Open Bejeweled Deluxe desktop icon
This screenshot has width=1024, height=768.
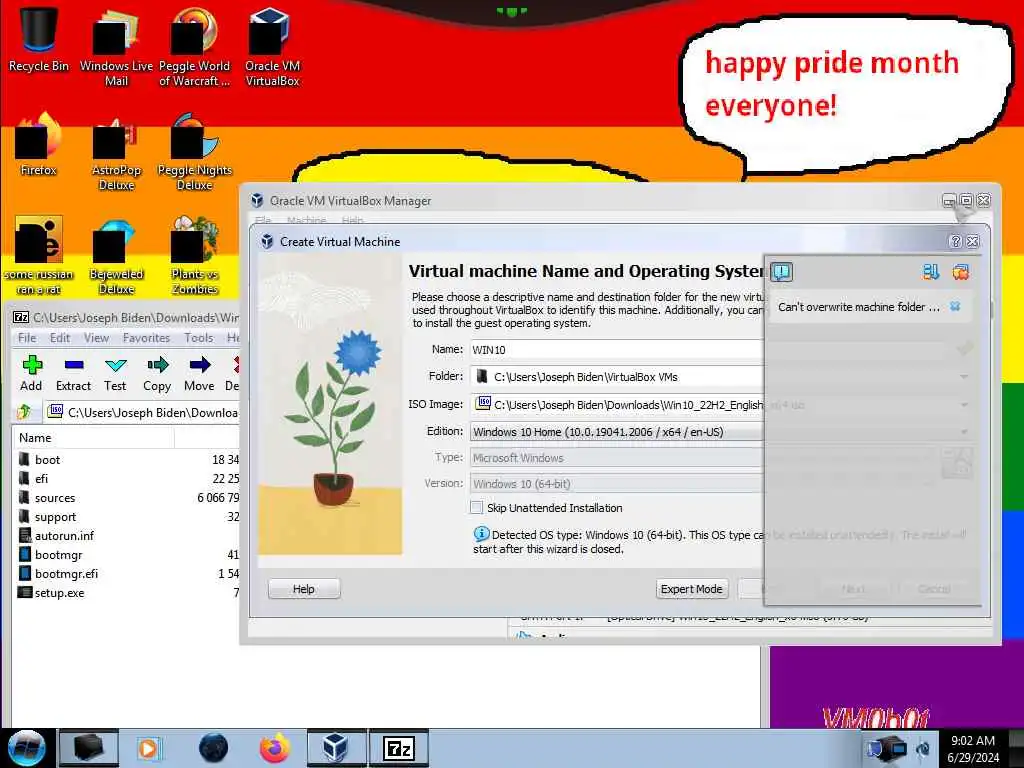coord(116,256)
